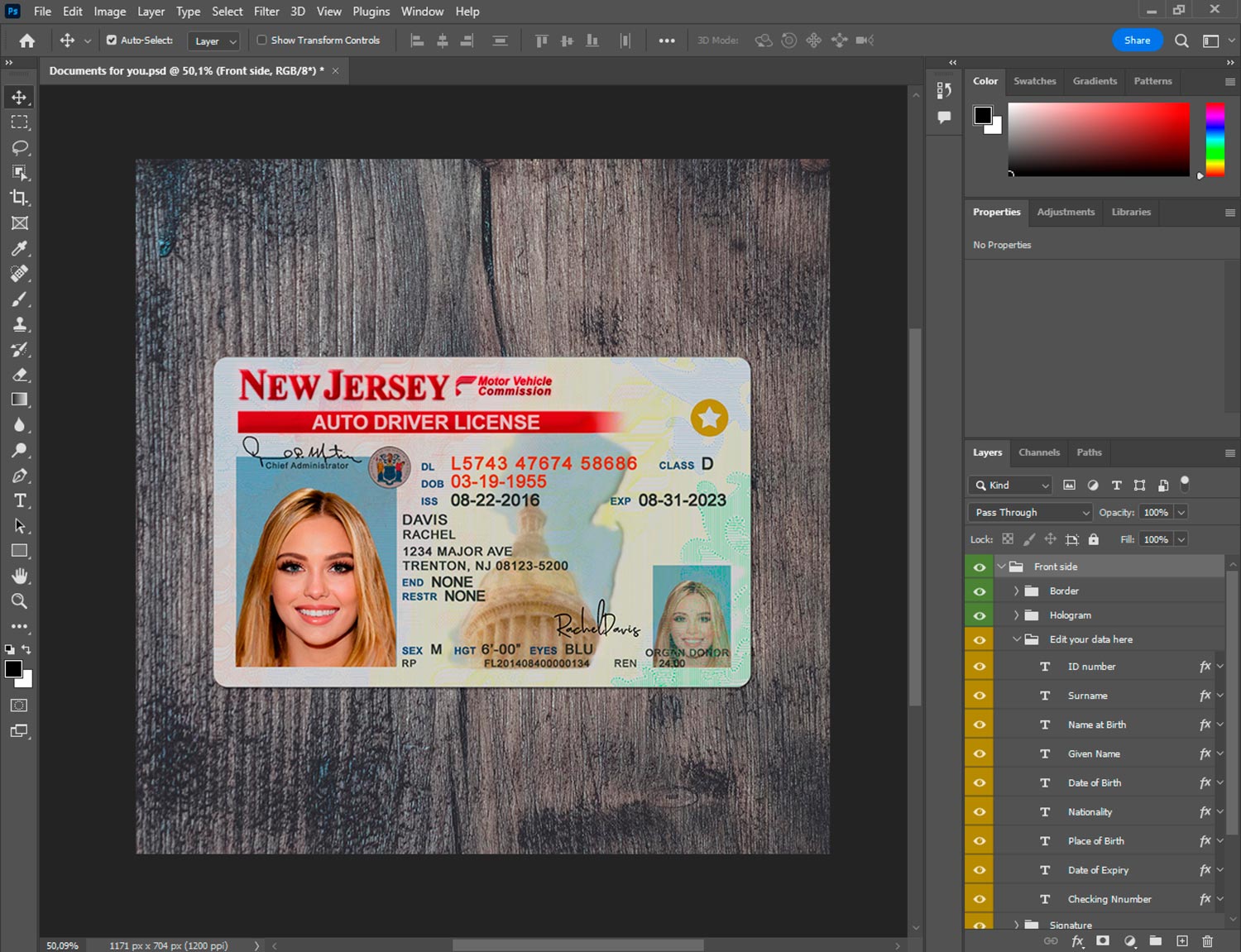Click the Opacity value field

[1156, 513]
